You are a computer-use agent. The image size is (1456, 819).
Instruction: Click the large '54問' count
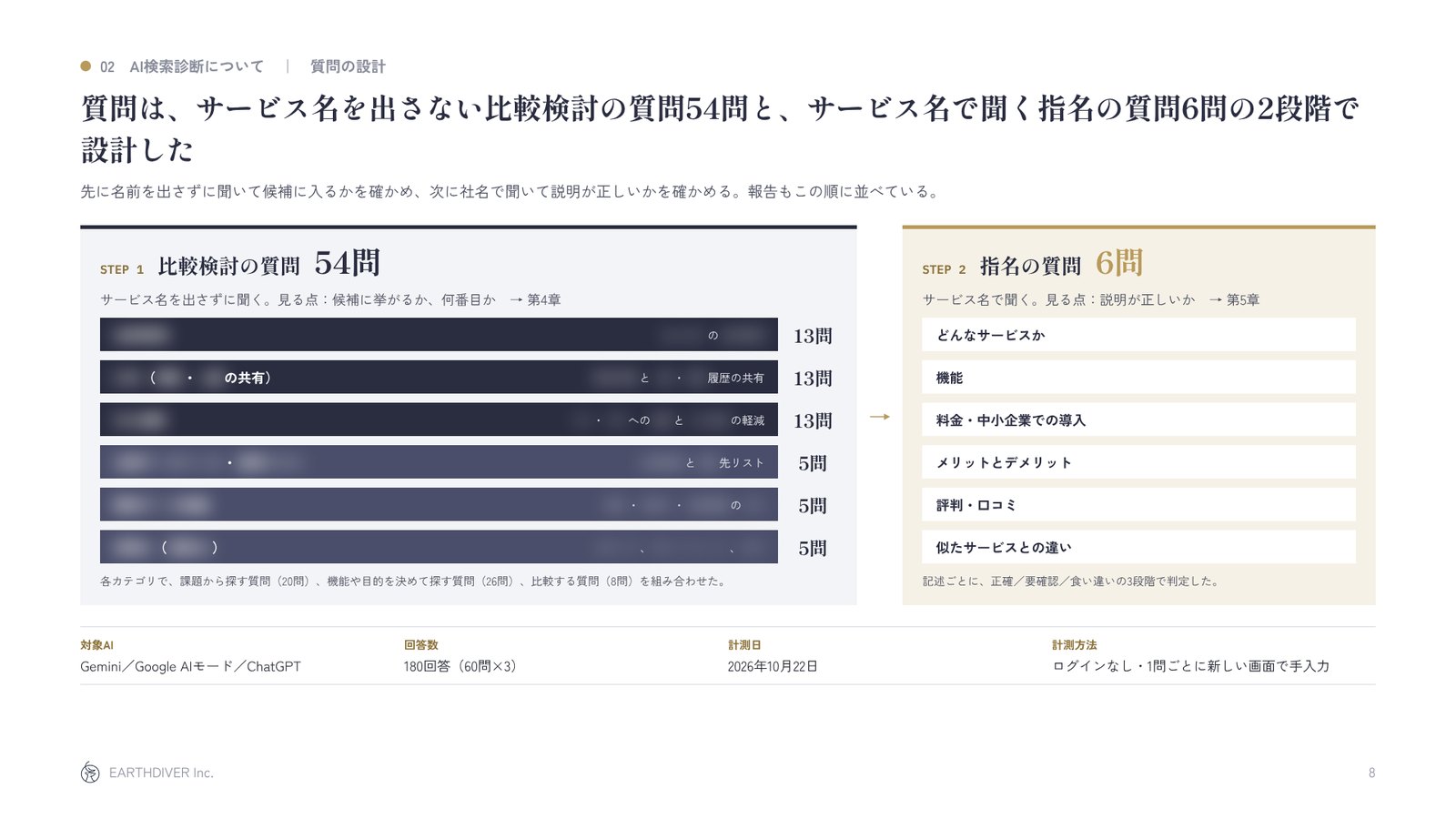(x=347, y=263)
